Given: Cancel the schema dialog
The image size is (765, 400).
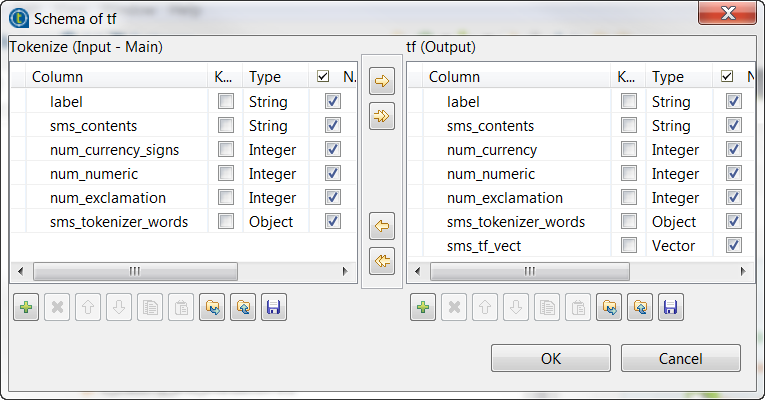Looking at the screenshot, I should [680, 358].
